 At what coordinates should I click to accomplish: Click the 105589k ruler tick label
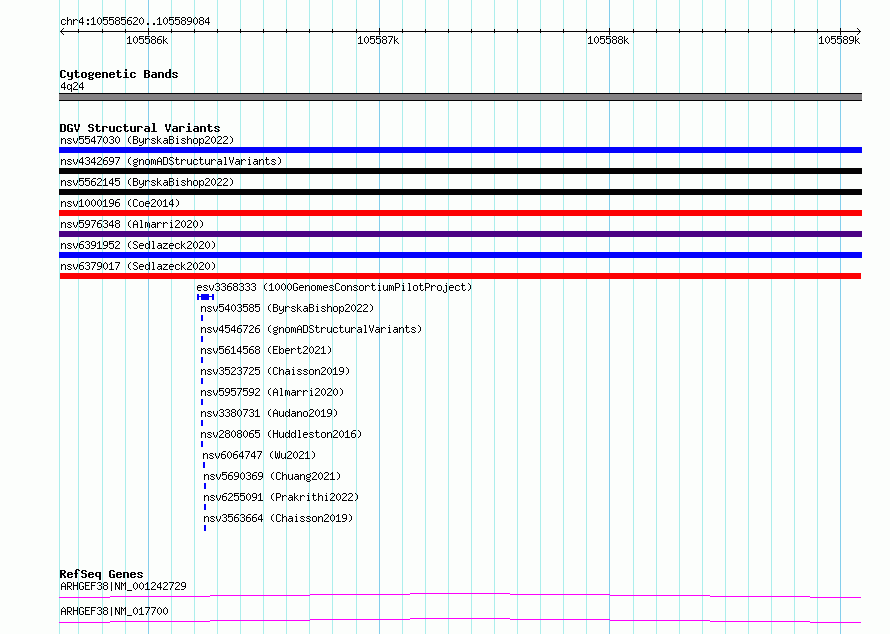point(839,40)
